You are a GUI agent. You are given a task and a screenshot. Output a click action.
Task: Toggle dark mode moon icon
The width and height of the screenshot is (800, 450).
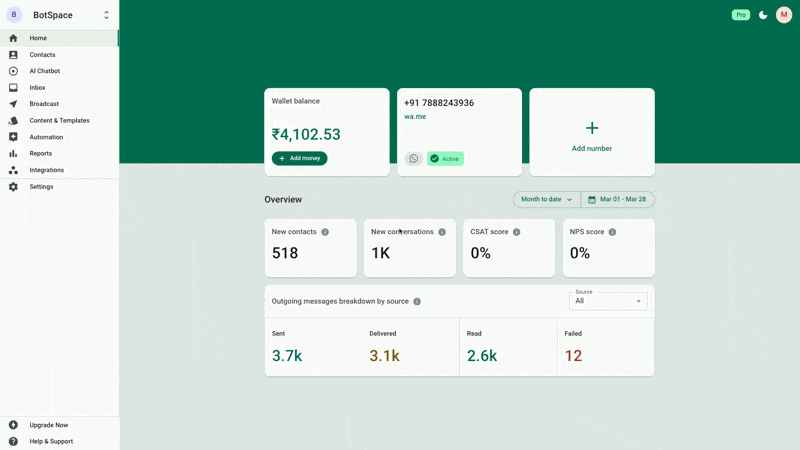(x=763, y=15)
